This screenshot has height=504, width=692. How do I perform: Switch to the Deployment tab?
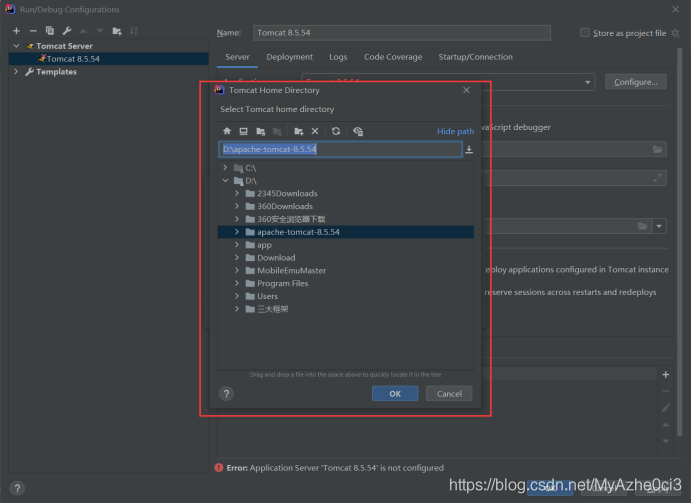coord(289,57)
